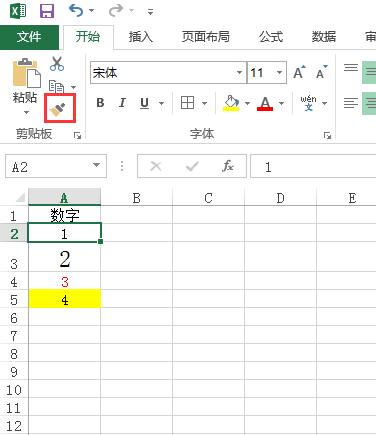Toggle italic formatting
Viewport: 376px width, 435px height.
(x=122, y=103)
